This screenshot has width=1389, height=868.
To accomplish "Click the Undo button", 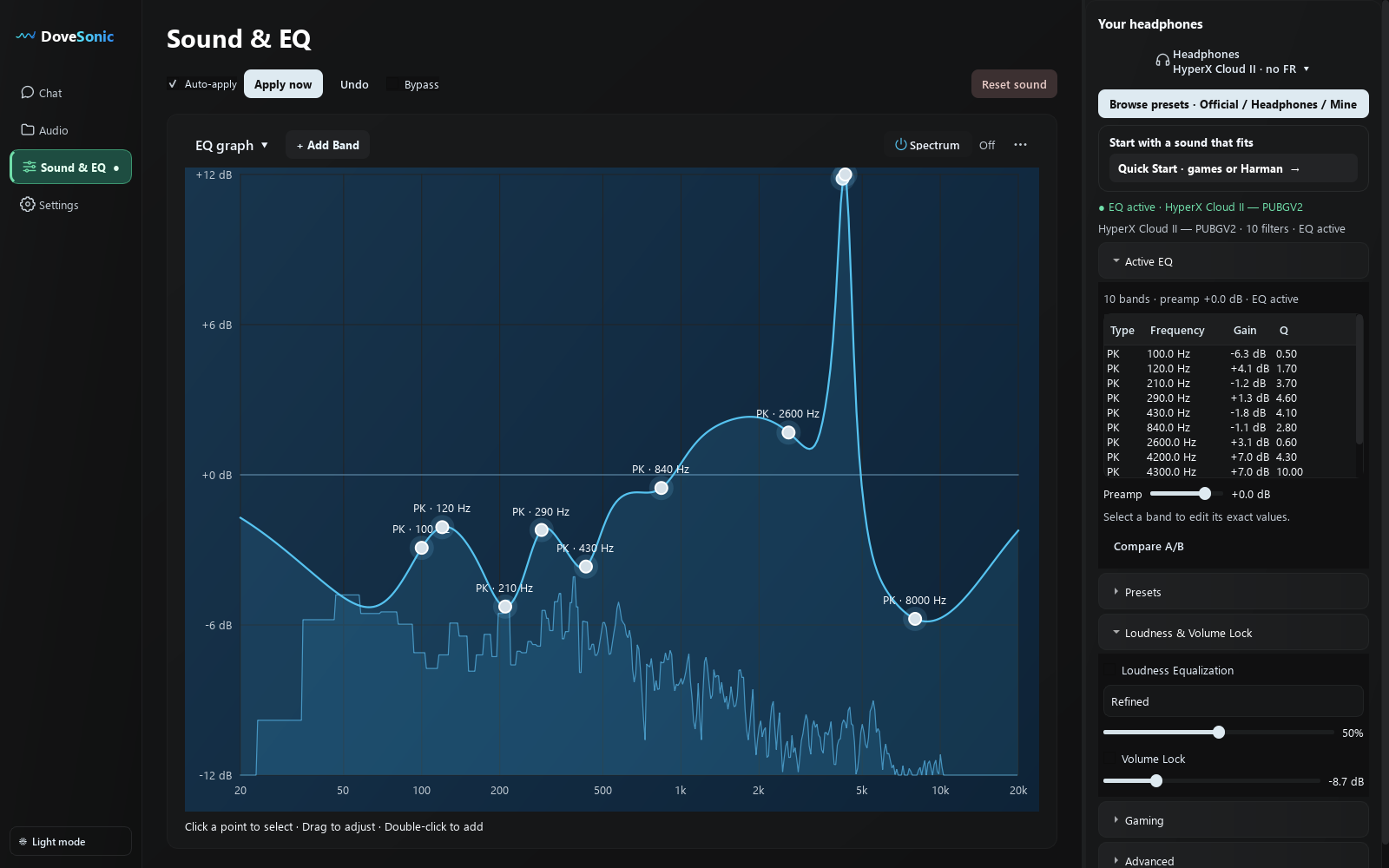I will point(354,84).
